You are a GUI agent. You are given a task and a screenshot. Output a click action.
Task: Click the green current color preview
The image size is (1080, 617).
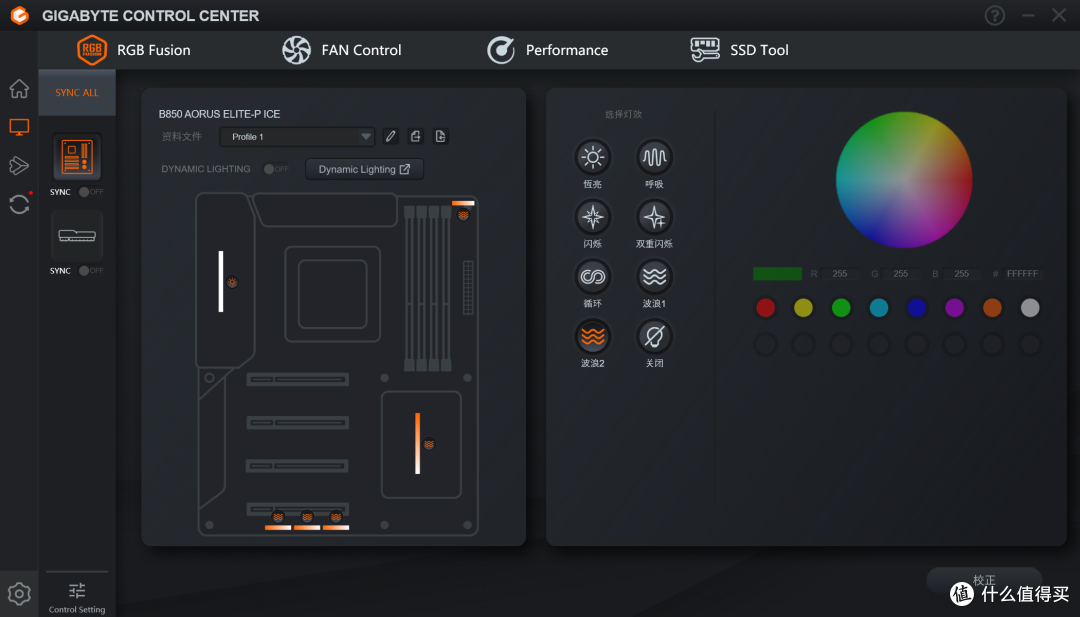point(777,273)
